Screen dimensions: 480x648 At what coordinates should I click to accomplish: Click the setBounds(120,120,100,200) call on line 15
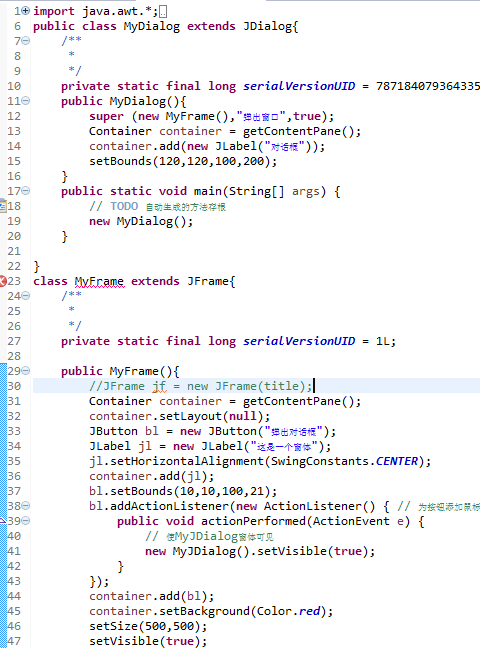tap(183, 161)
